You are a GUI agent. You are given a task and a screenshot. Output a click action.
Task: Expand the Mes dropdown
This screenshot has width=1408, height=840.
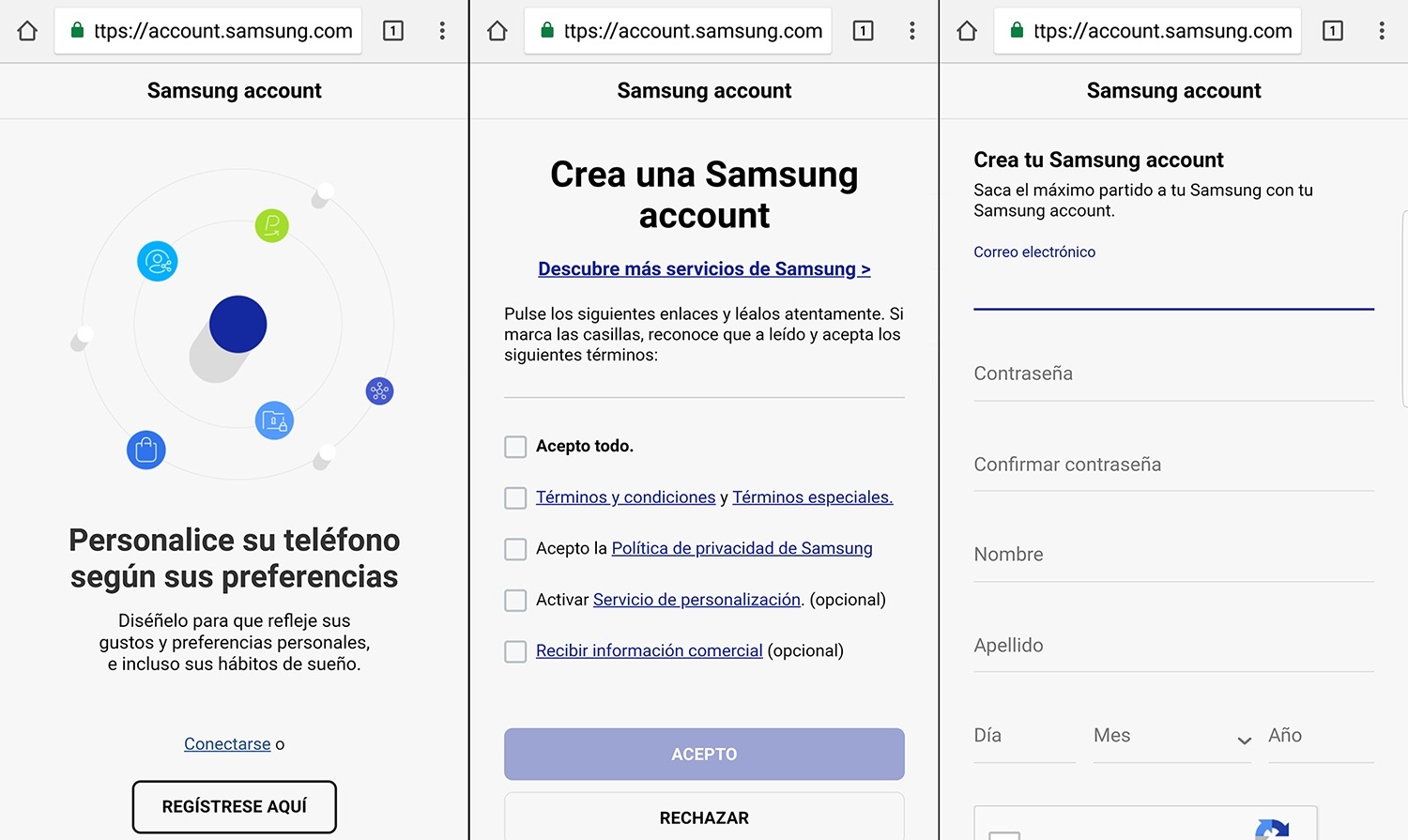(x=1172, y=737)
